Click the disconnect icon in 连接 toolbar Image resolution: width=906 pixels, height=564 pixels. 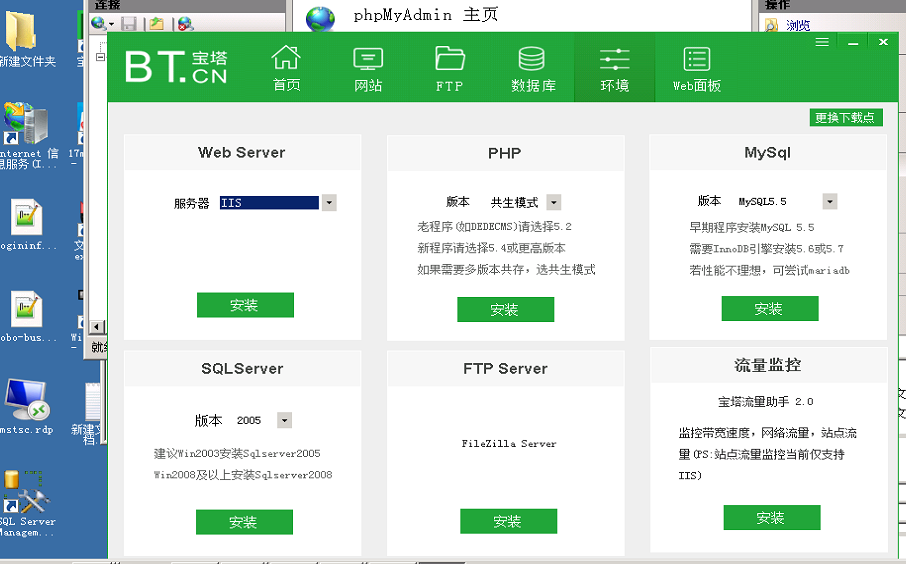coord(185,24)
